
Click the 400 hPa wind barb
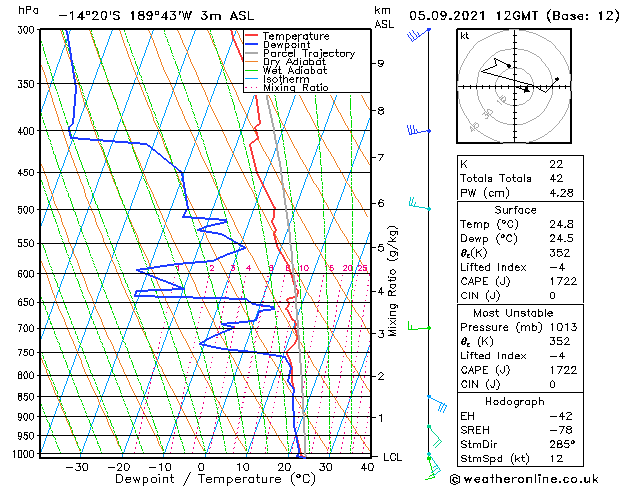tap(419, 130)
